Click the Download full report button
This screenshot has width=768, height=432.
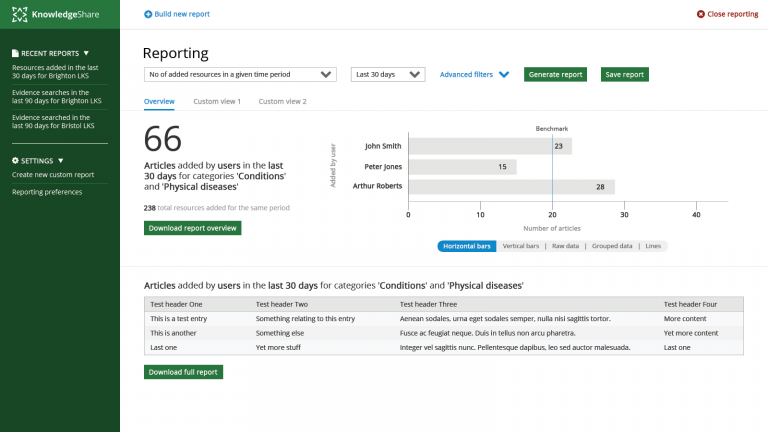[x=183, y=372]
